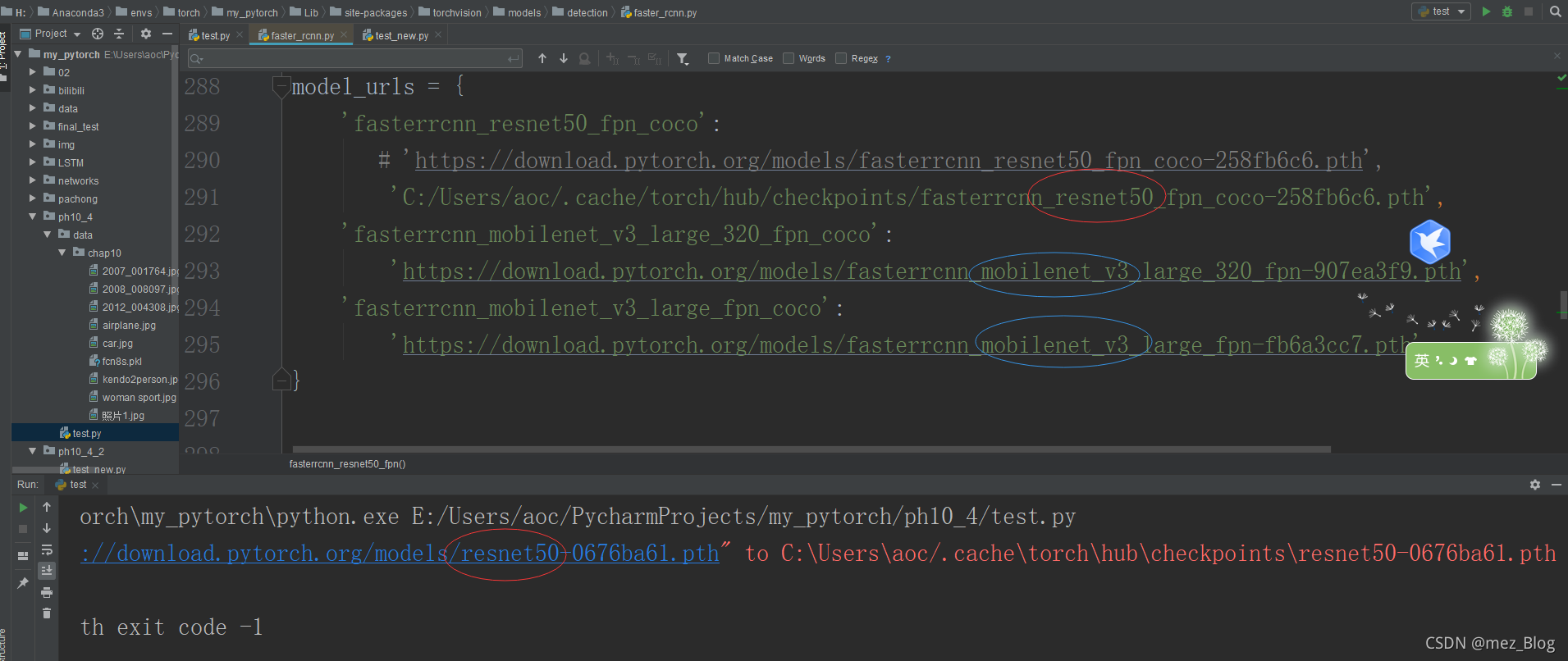The image size is (1568, 661).
Task: Open the 1: Project side tool tab
Action: click(4, 56)
